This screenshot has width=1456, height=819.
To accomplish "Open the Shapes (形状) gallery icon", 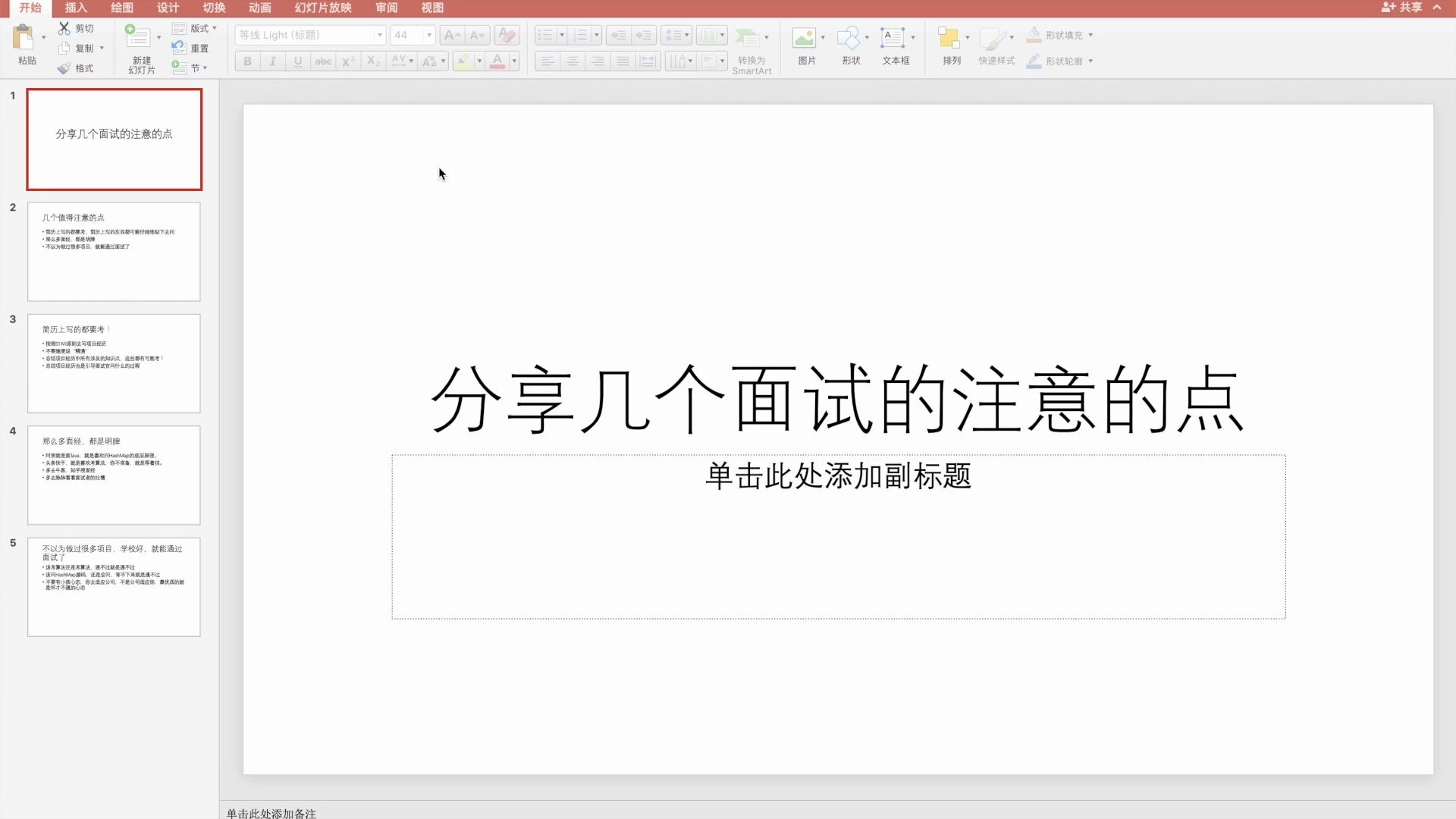I will tap(849, 37).
